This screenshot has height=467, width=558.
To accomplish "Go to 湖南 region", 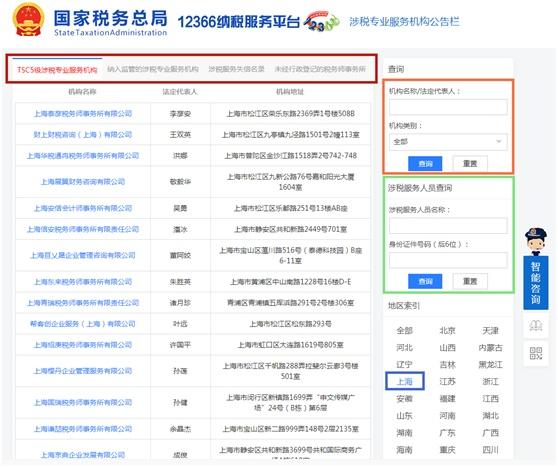I will [405, 433].
